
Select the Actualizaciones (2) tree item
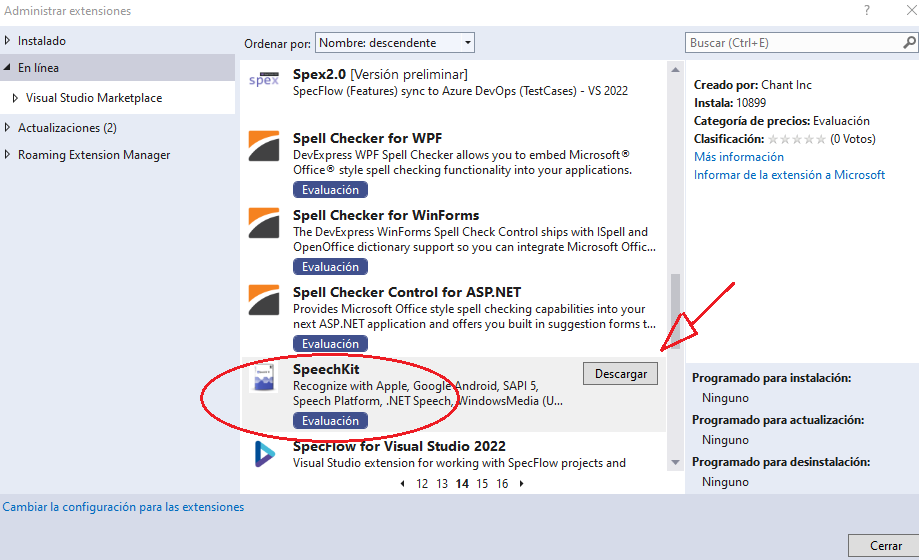67,128
